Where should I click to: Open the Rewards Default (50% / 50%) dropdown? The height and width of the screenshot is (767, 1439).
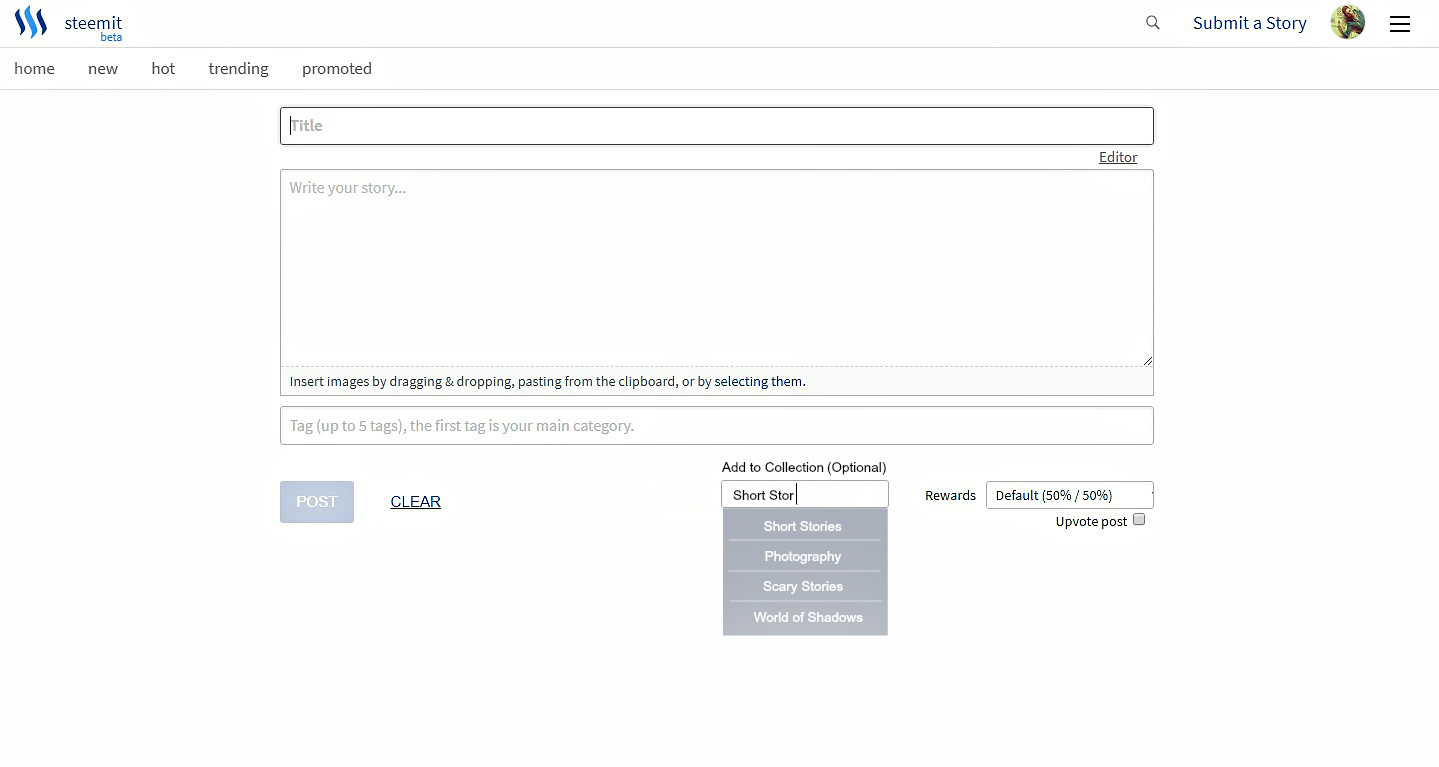[1070, 495]
